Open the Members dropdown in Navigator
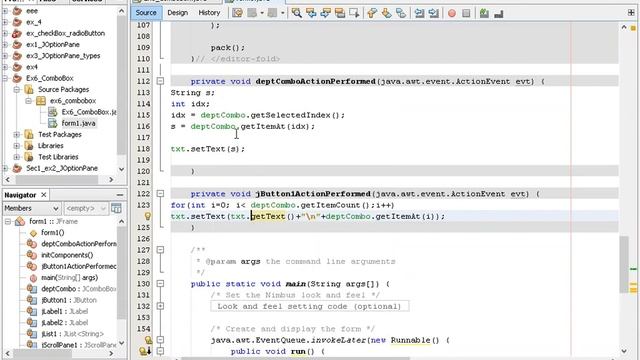This screenshot has width=640, height=360. click(31, 208)
